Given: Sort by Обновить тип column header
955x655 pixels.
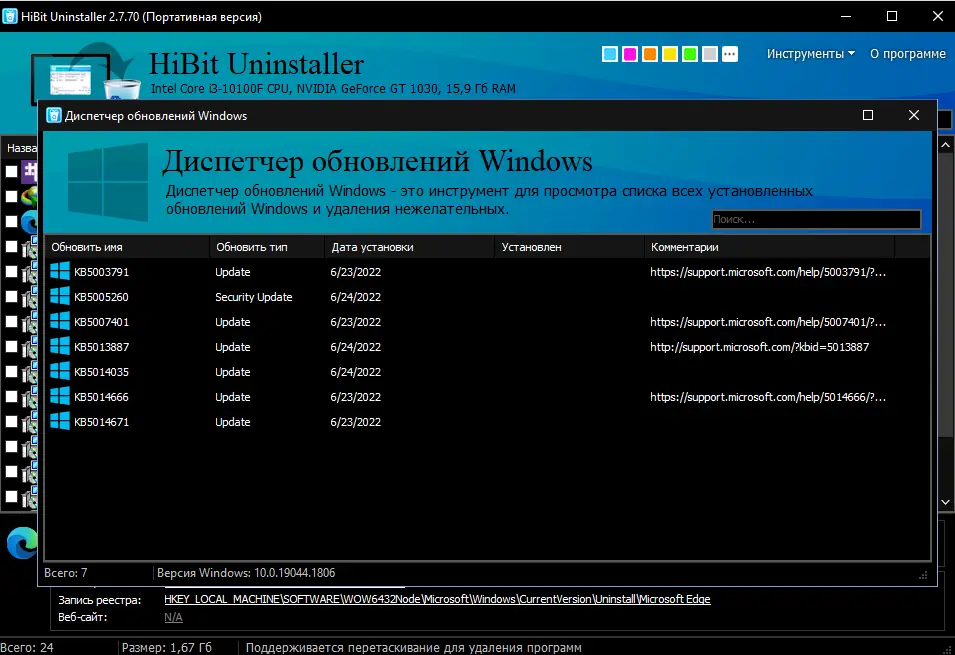Looking at the screenshot, I should tap(267, 247).
